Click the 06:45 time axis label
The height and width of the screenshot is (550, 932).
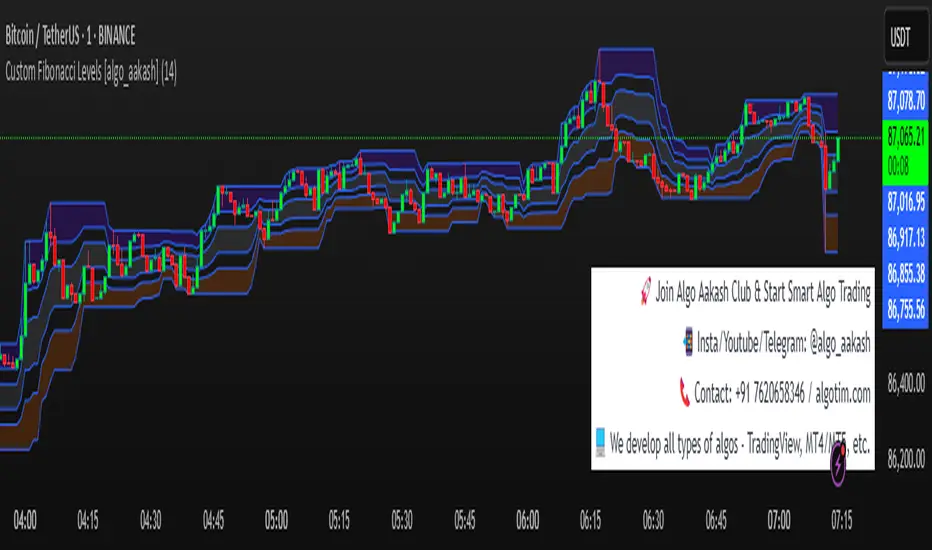(x=716, y=520)
